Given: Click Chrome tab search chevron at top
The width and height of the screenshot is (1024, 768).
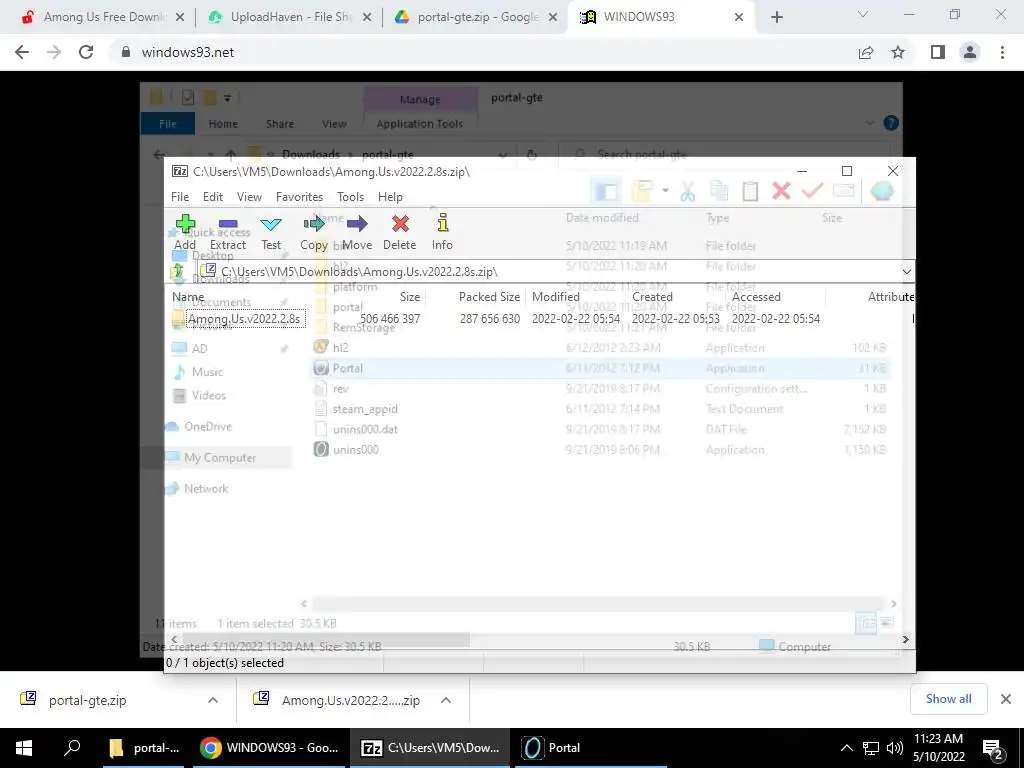Looking at the screenshot, I should coord(863,14).
